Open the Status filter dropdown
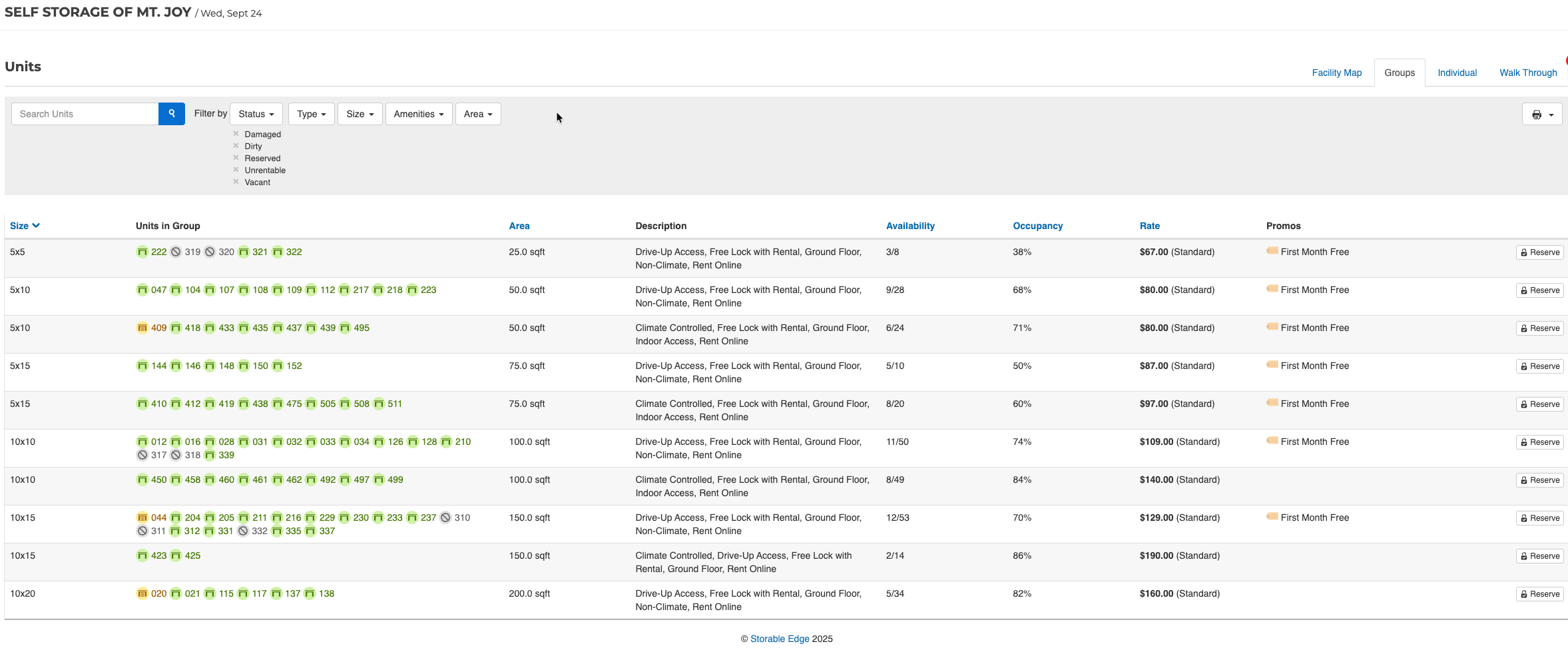Image resolution: width=1568 pixels, height=668 pixels. click(x=256, y=114)
